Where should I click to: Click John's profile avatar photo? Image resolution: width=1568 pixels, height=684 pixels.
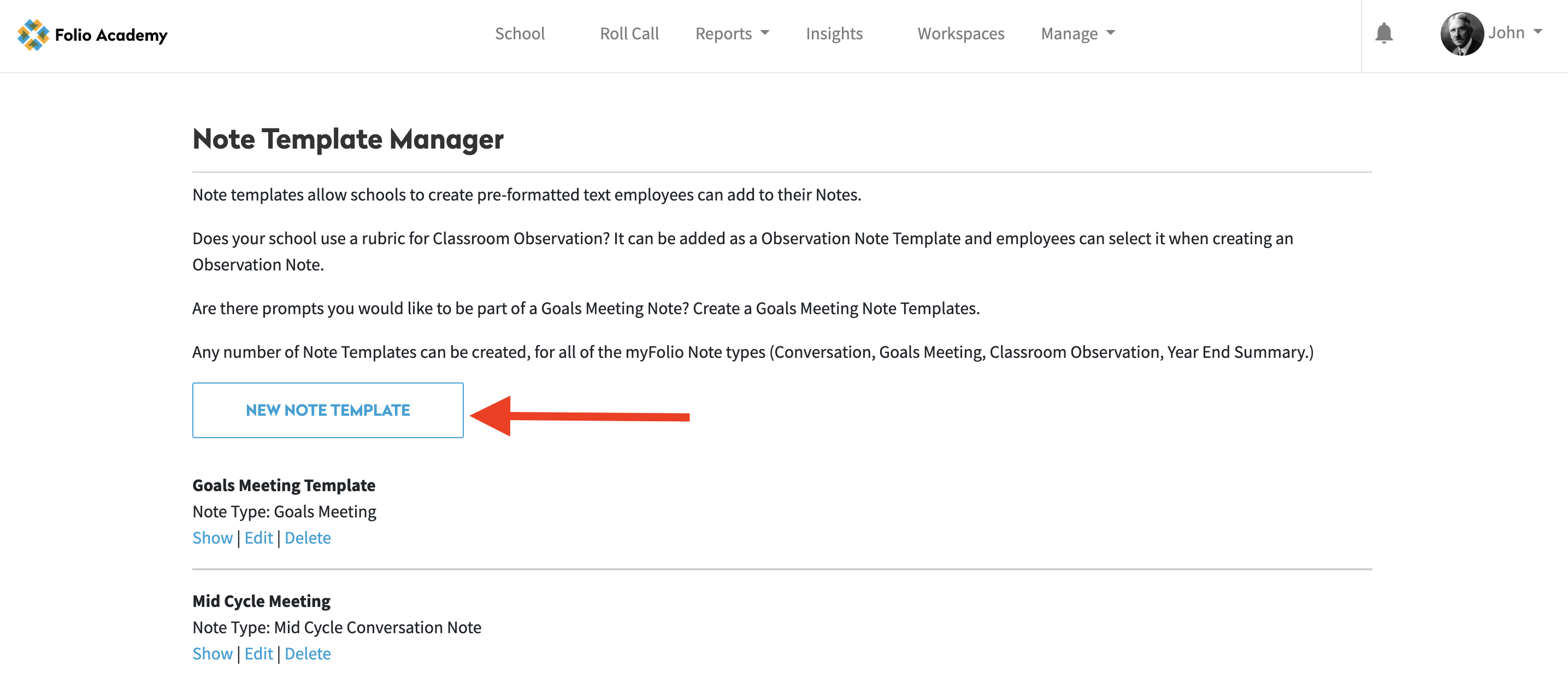coord(1461,33)
